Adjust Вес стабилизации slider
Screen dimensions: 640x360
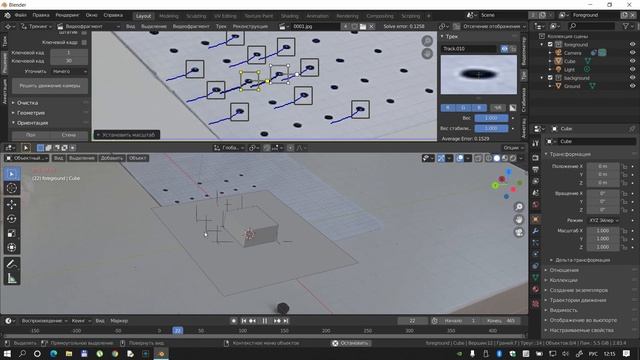click(491, 128)
